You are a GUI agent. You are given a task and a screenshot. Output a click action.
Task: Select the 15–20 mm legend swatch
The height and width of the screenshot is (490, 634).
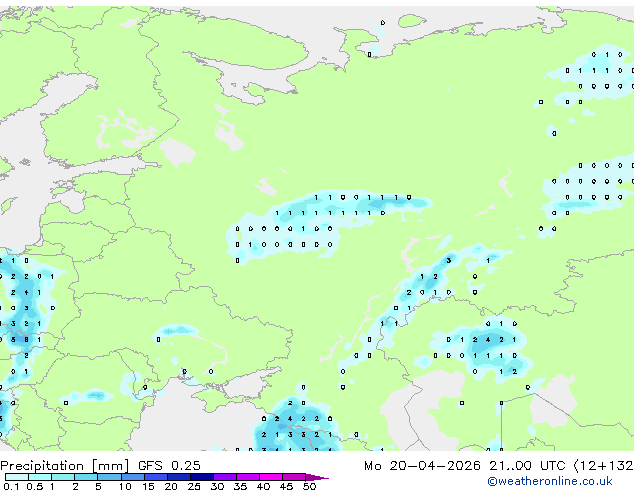(156, 477)
